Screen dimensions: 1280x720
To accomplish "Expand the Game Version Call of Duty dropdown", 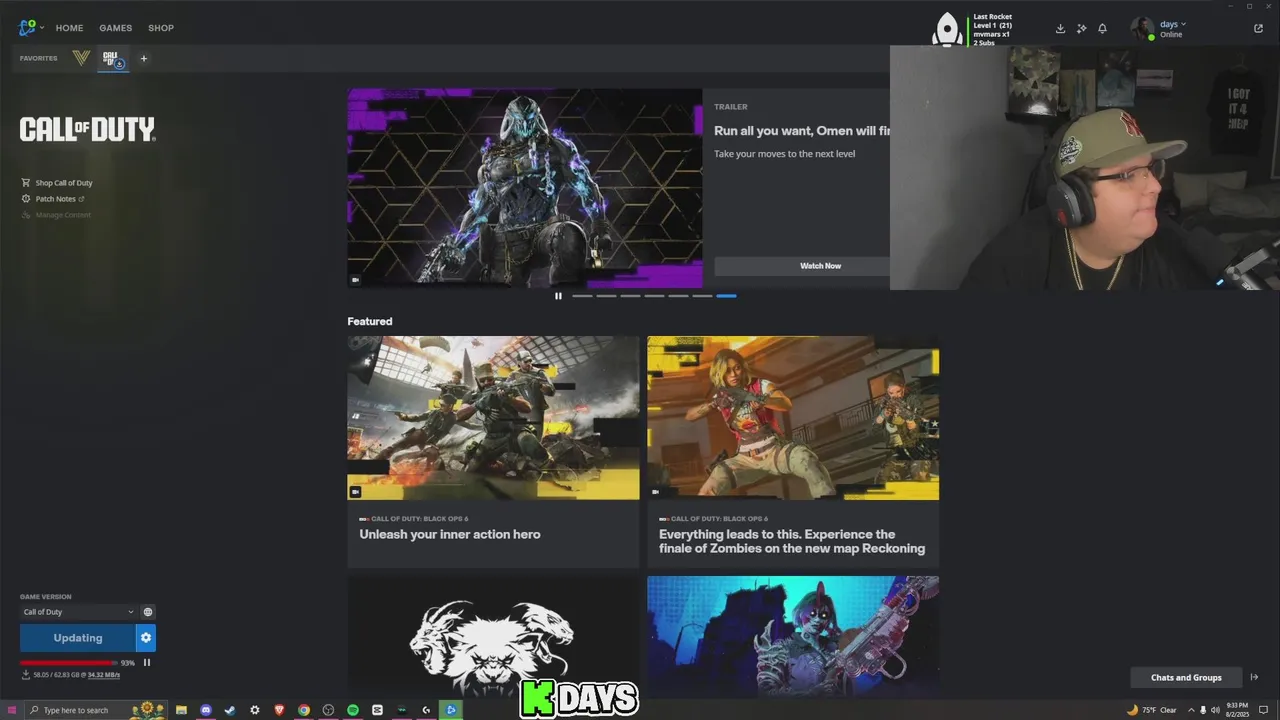I will pos(78,612).
